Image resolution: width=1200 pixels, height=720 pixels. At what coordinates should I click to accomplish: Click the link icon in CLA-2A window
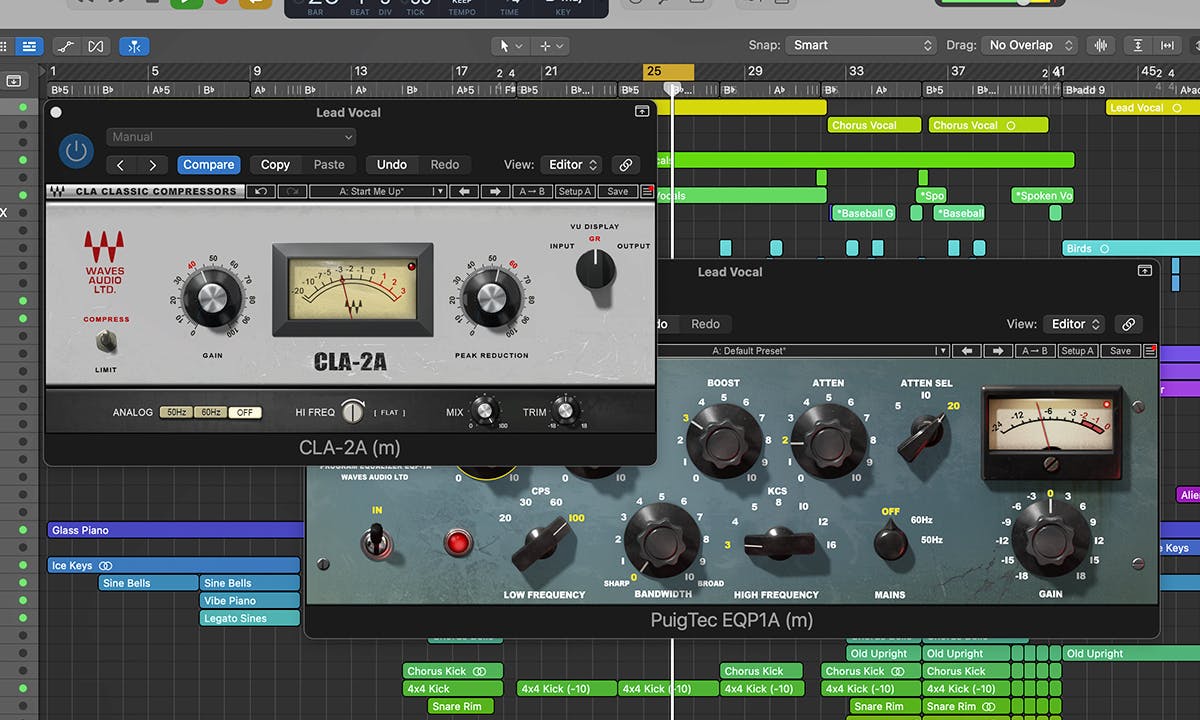626,165
